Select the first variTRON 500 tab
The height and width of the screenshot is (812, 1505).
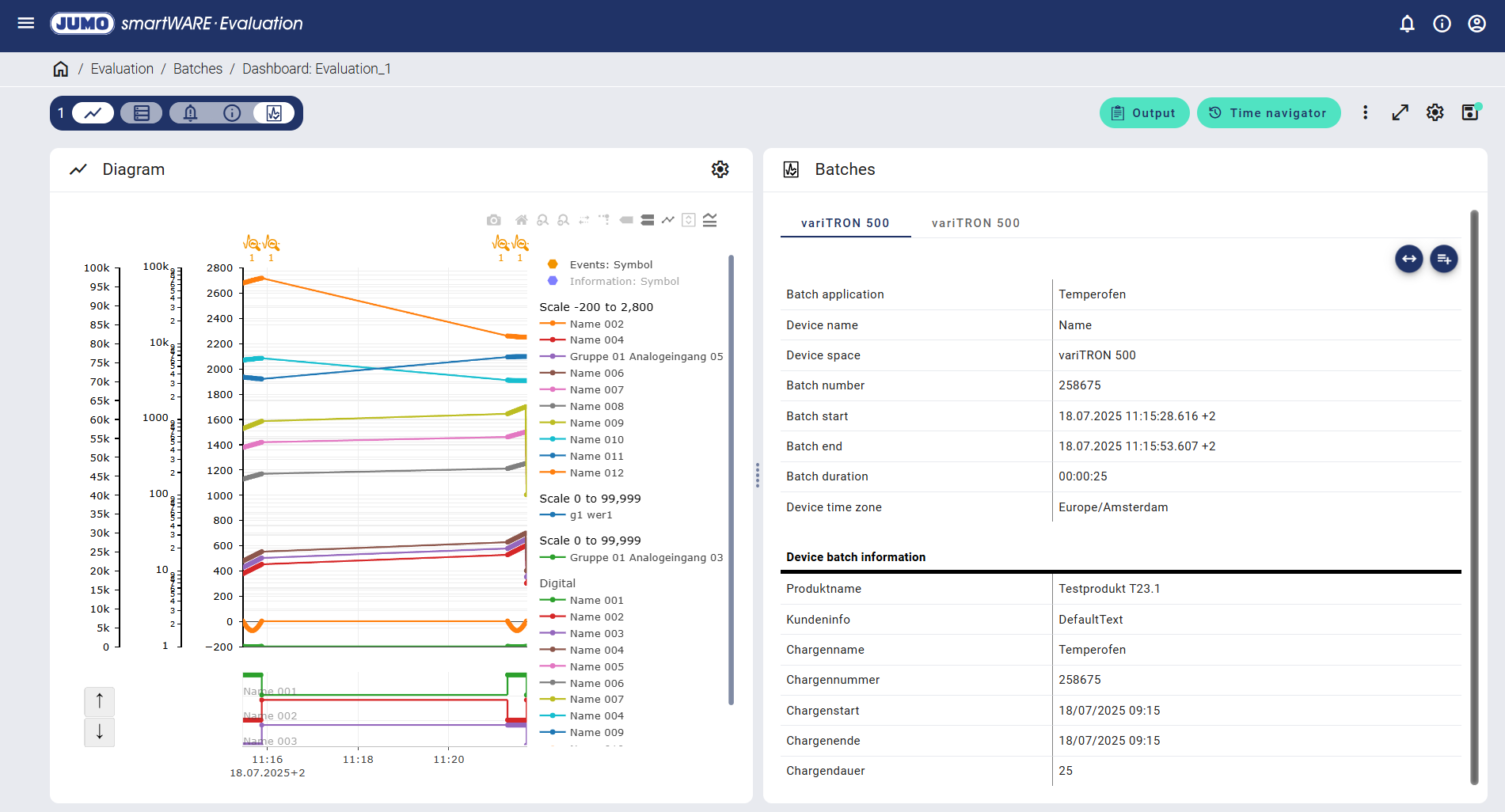pyautogui.click(x=845, y=223)
